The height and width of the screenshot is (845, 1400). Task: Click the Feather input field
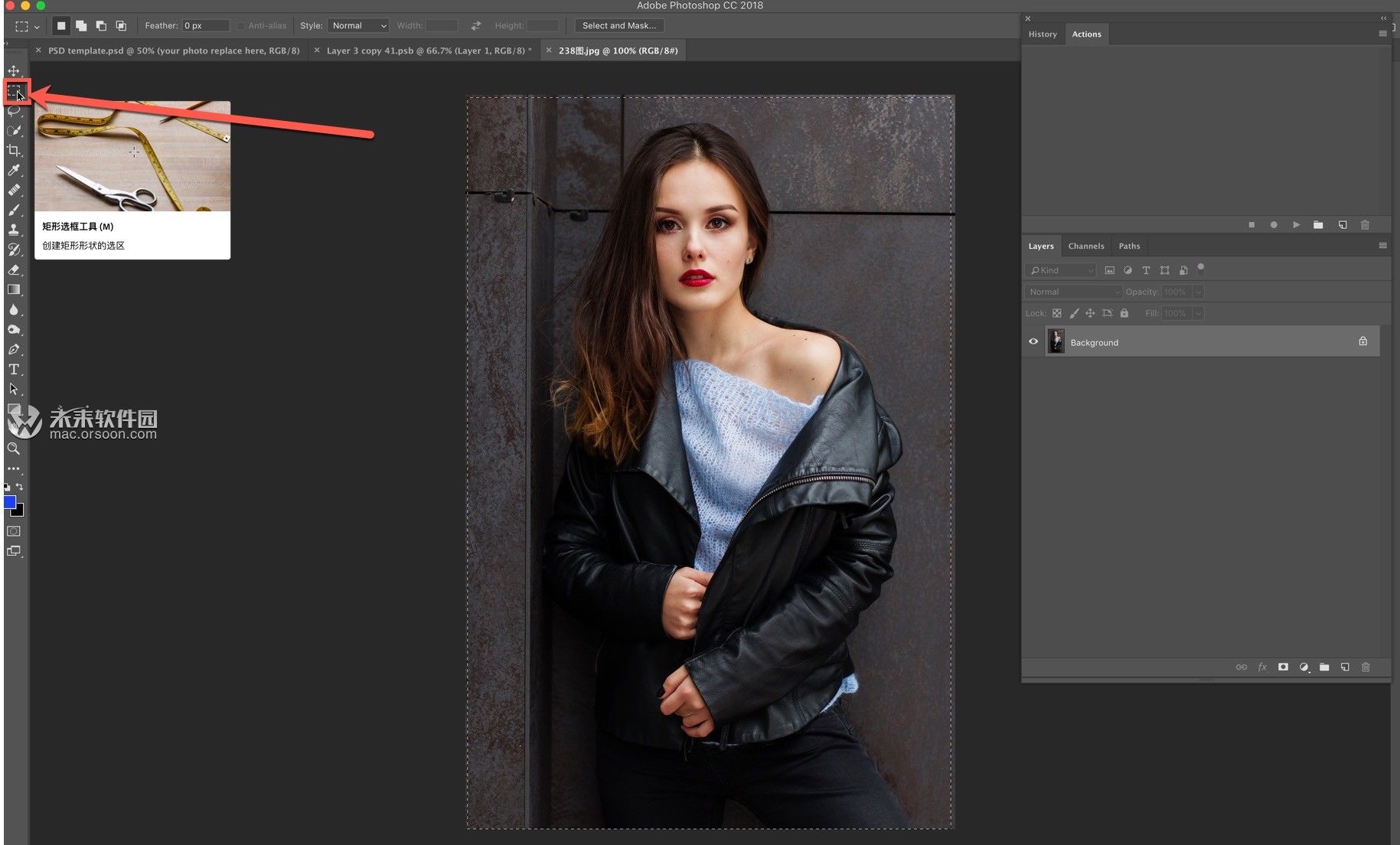(x=205, y=26)
